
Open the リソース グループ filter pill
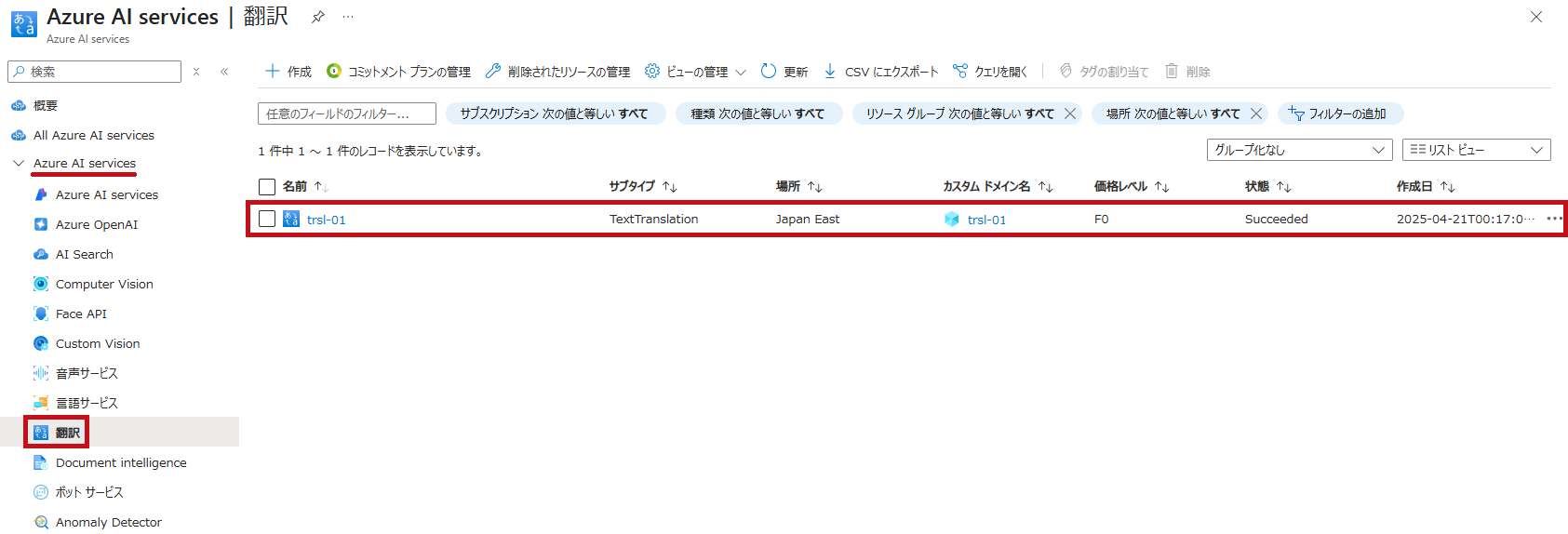tap(958, 113)
